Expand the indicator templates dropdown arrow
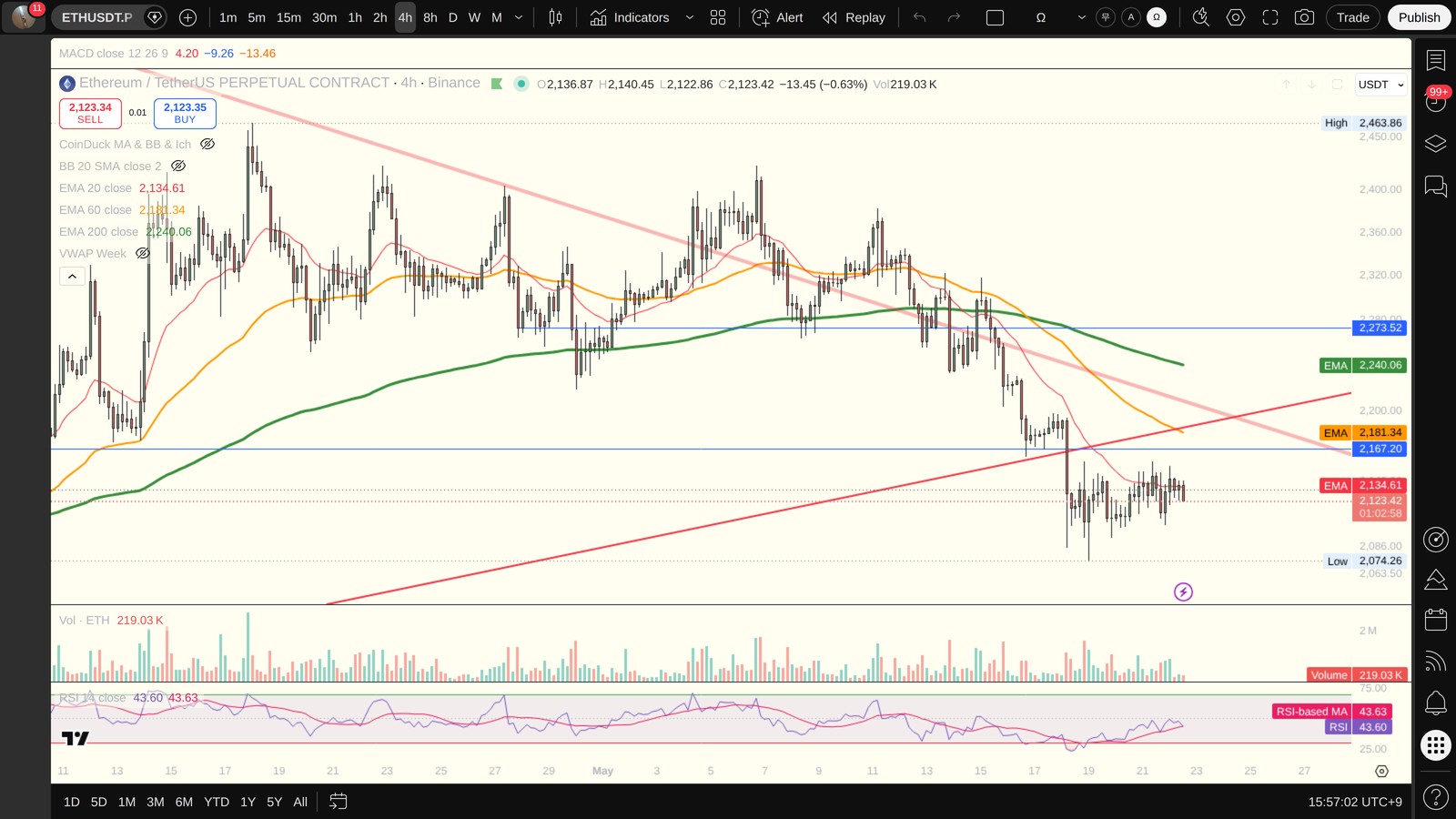The height and width of the screenshot is (819, 1456). pyautogui.click(x=689, y=17)
